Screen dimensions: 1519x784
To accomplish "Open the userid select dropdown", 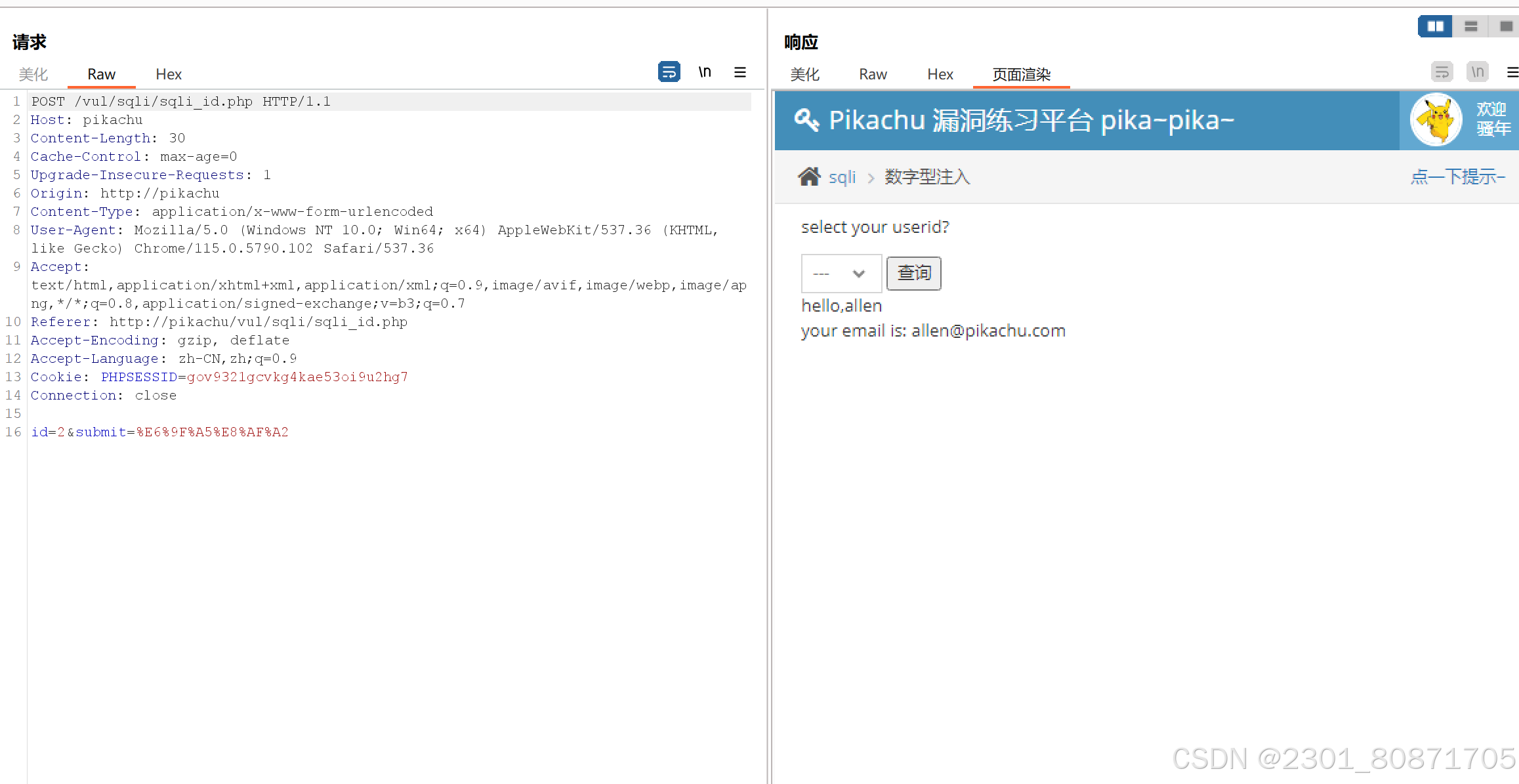I will (x=841, y=274).
